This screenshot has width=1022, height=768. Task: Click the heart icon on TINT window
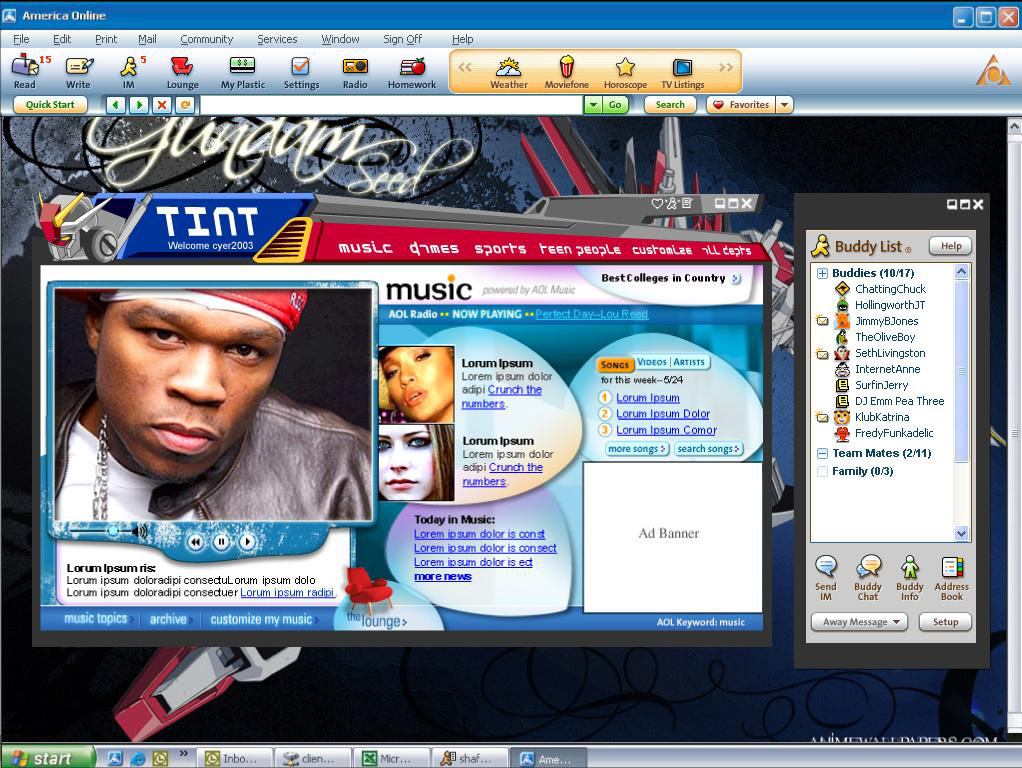click(657, 203)
